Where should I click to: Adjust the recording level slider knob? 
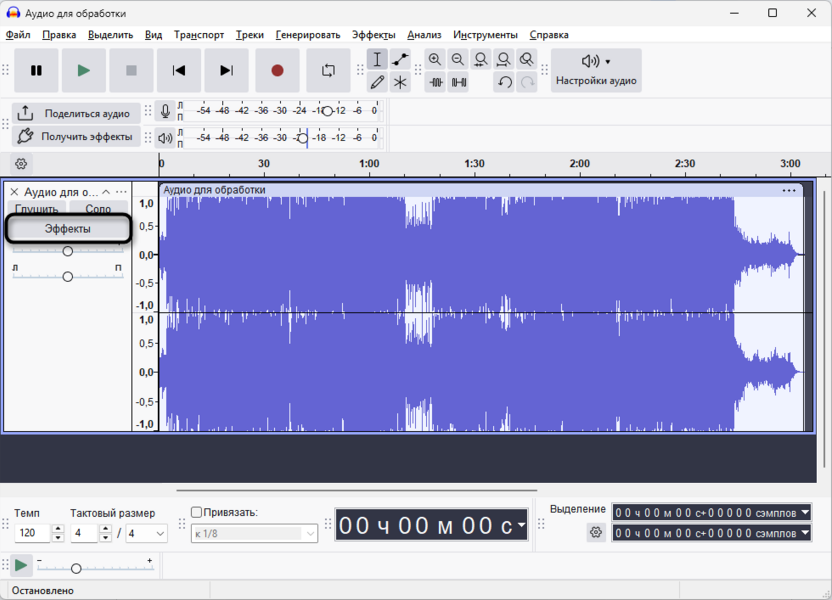pos(327,111)
